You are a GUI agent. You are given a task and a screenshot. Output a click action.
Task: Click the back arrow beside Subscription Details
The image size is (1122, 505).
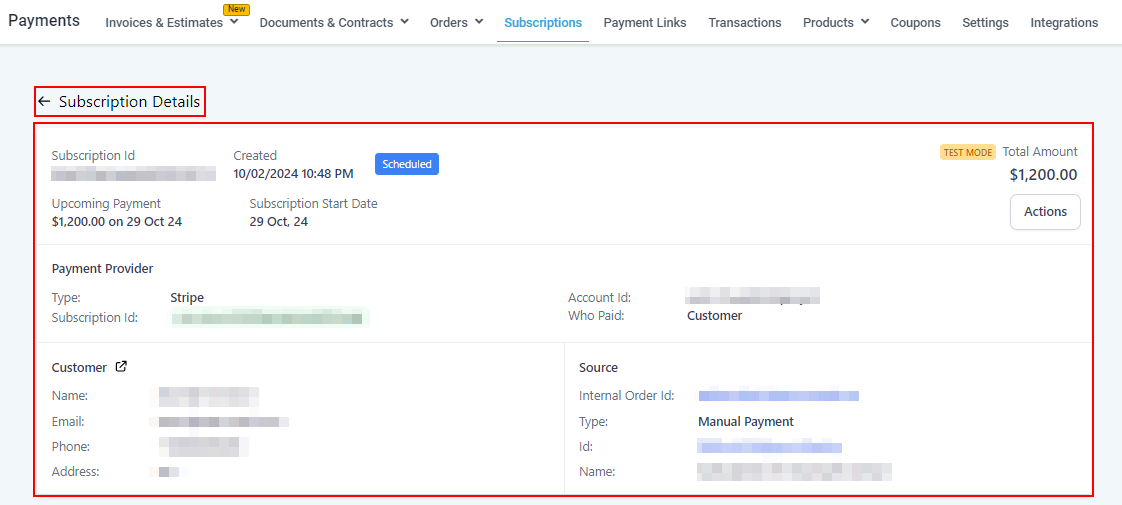(x=44, y=102)
